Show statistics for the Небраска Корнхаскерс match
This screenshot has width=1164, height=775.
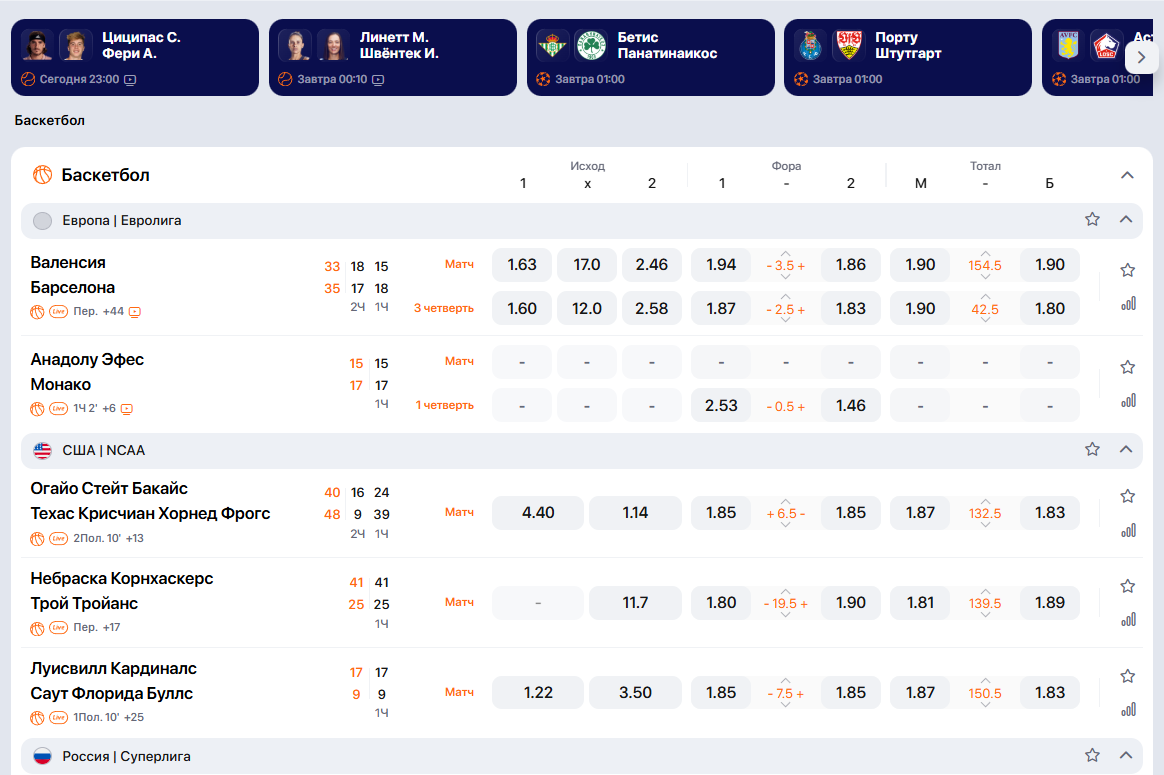coord(1128,620)
